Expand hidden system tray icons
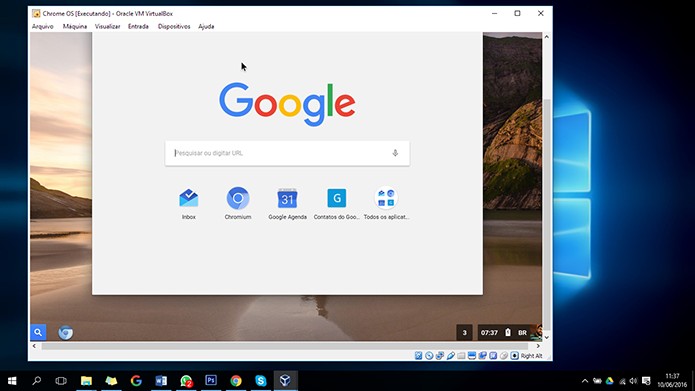This screenshot has height=391, width=695. (x=585, y=381)
